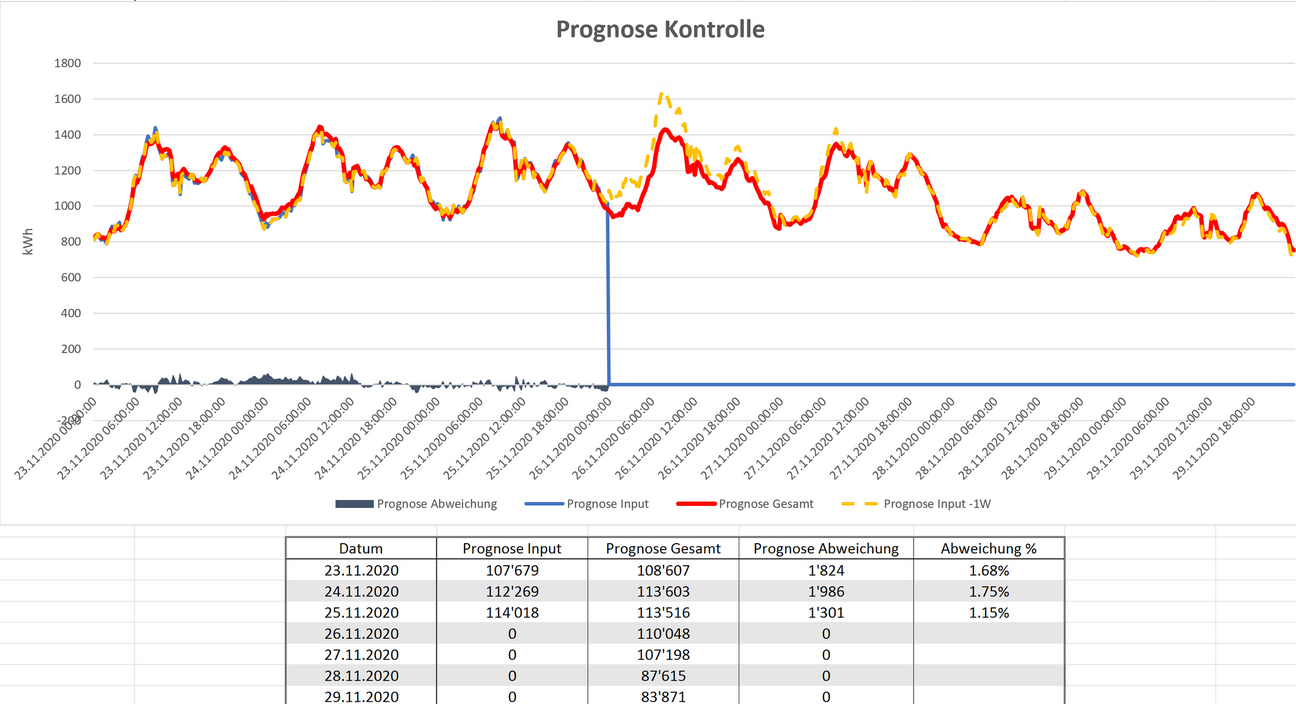Click the Prognose Gesamt table column header

(663, 548)
